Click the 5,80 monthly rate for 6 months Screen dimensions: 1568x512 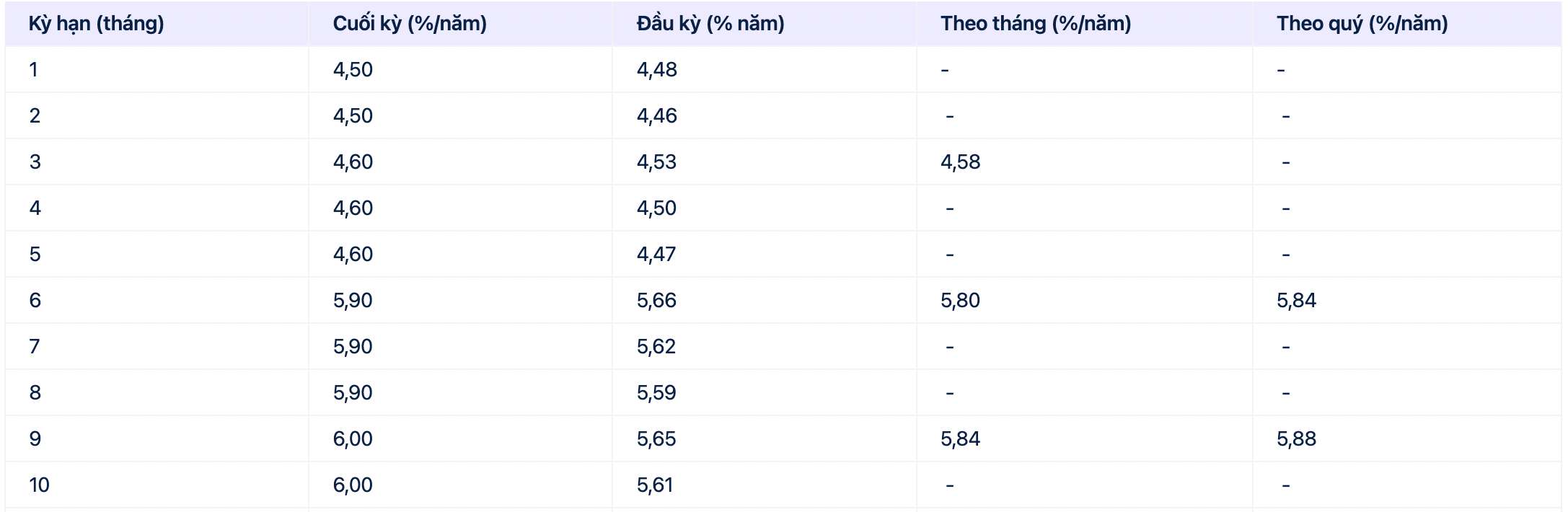(960, 301)
